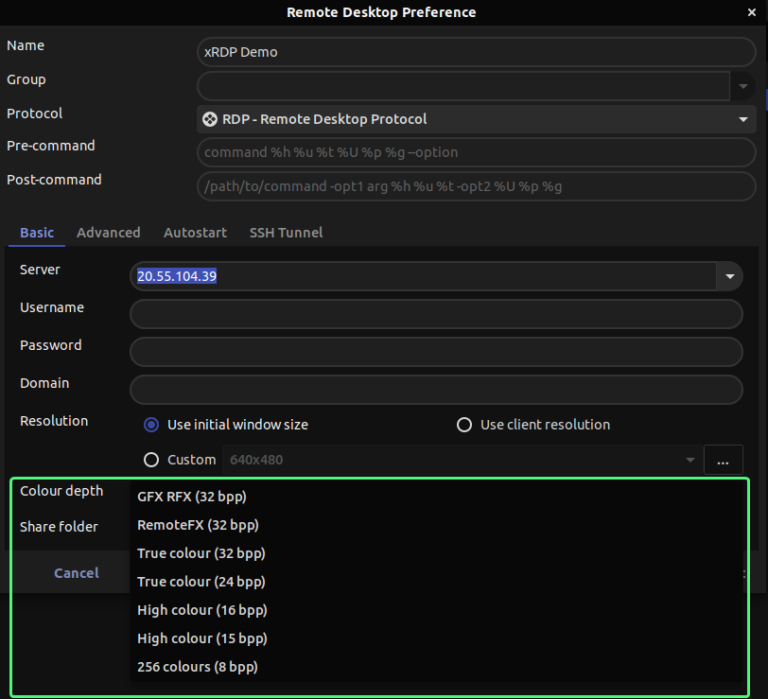
Task: Select 256 colours (8 bpp) option
Action: click(x=197, y=666)
